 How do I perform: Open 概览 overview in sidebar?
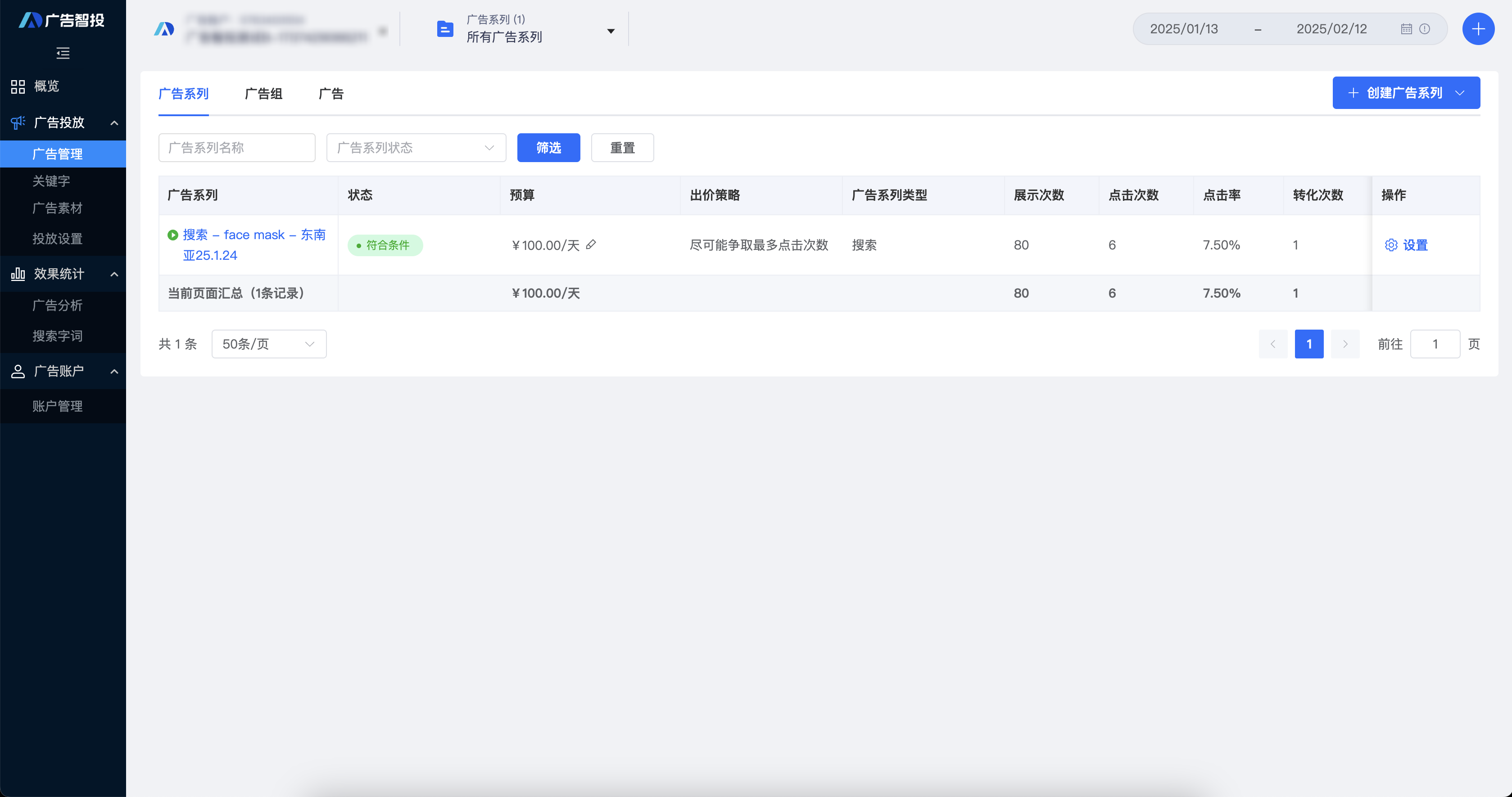click(46, 86)
